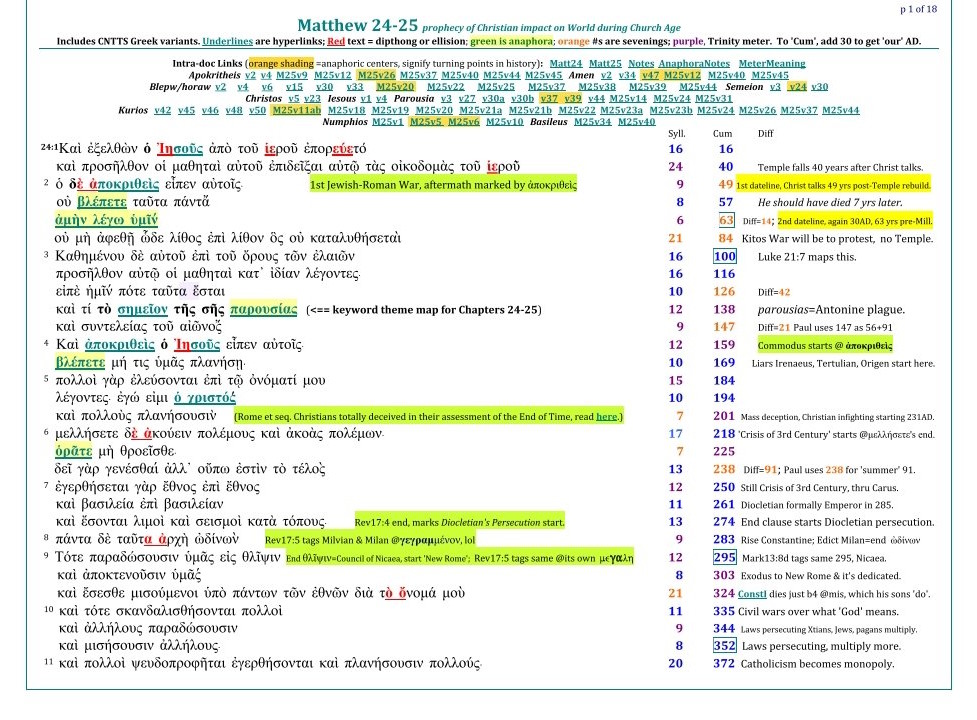The height and width of the screenshot is (720, 977).
Task: Click the 'Cum' column header
Action: 723,133
